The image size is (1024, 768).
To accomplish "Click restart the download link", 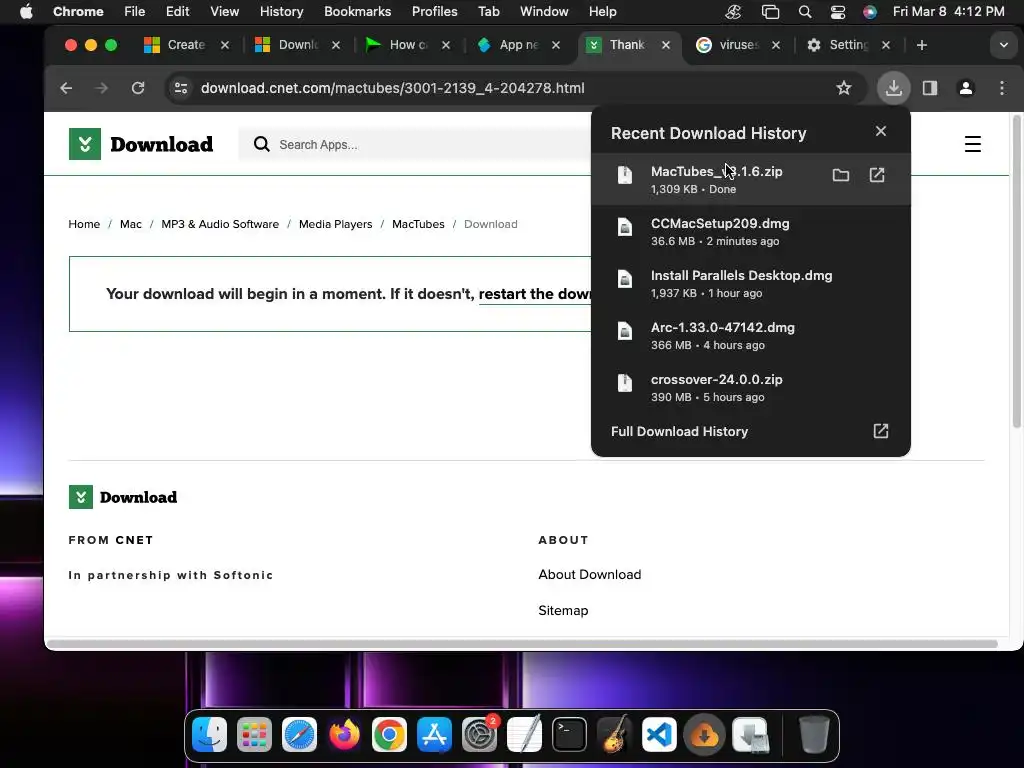I will coord(535,294).
